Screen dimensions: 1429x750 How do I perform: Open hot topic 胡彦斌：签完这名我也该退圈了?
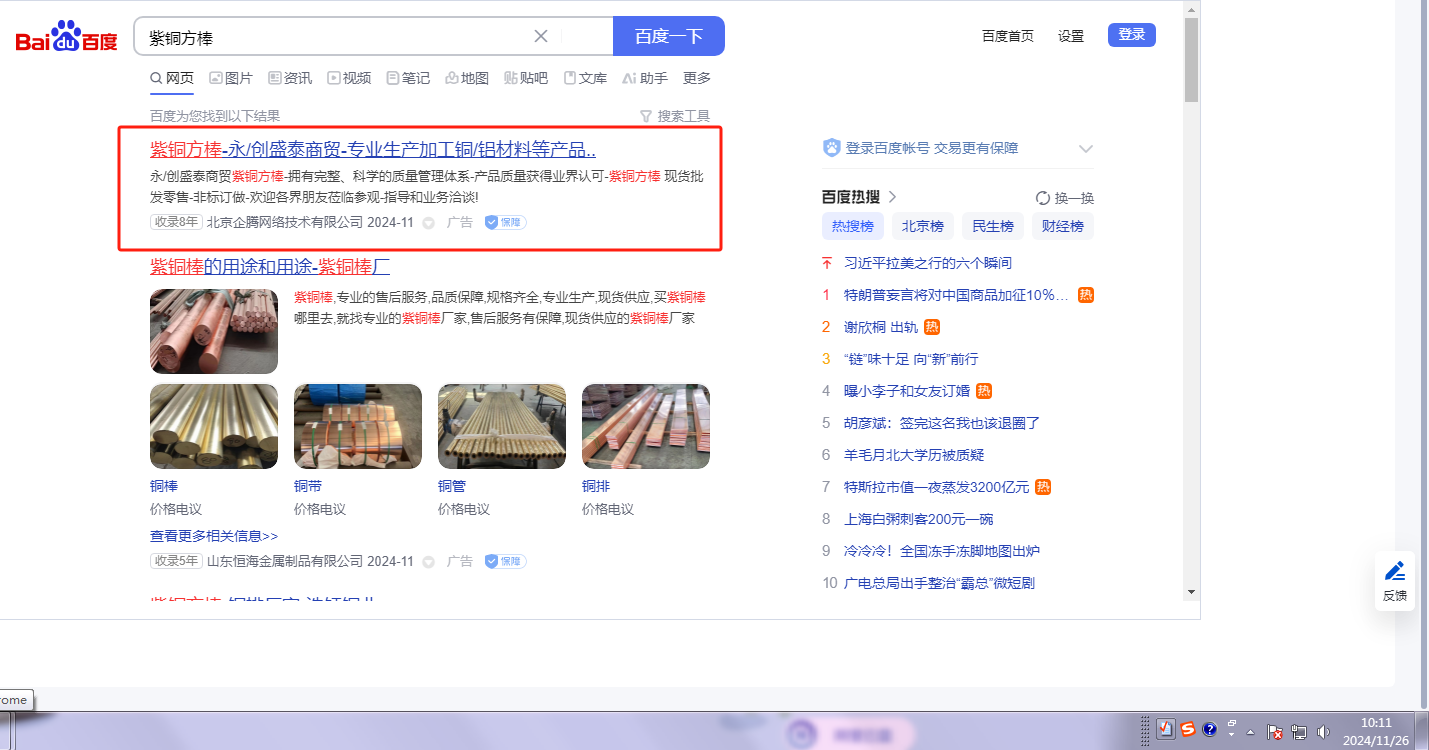tap(942, 423)
